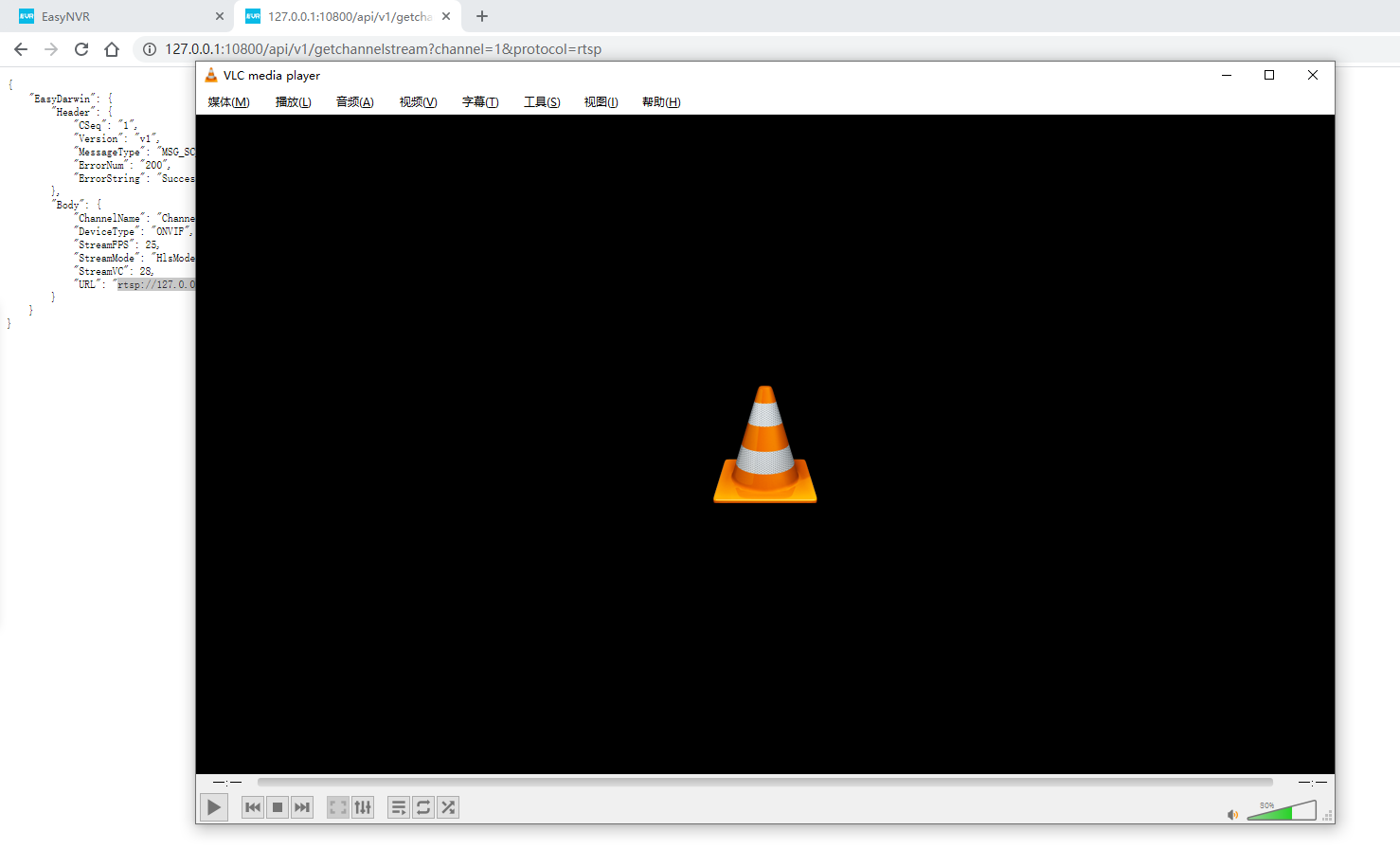Toggle VLC fullscreen video mode
The height and width of the screenshot is (867, 1400).
[x=338, y=807]
